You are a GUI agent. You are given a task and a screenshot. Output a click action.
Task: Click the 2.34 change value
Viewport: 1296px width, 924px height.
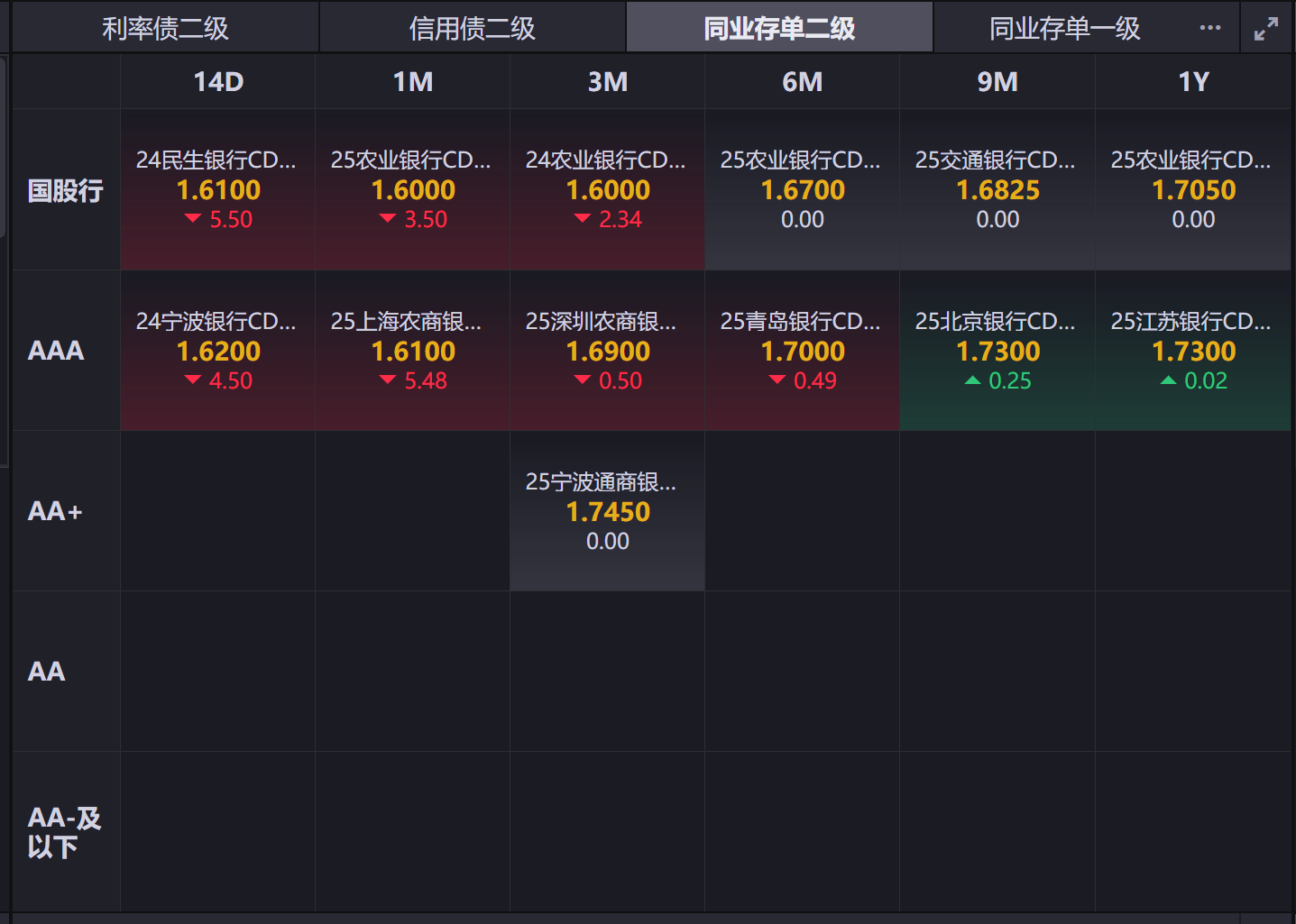[620, 219]
